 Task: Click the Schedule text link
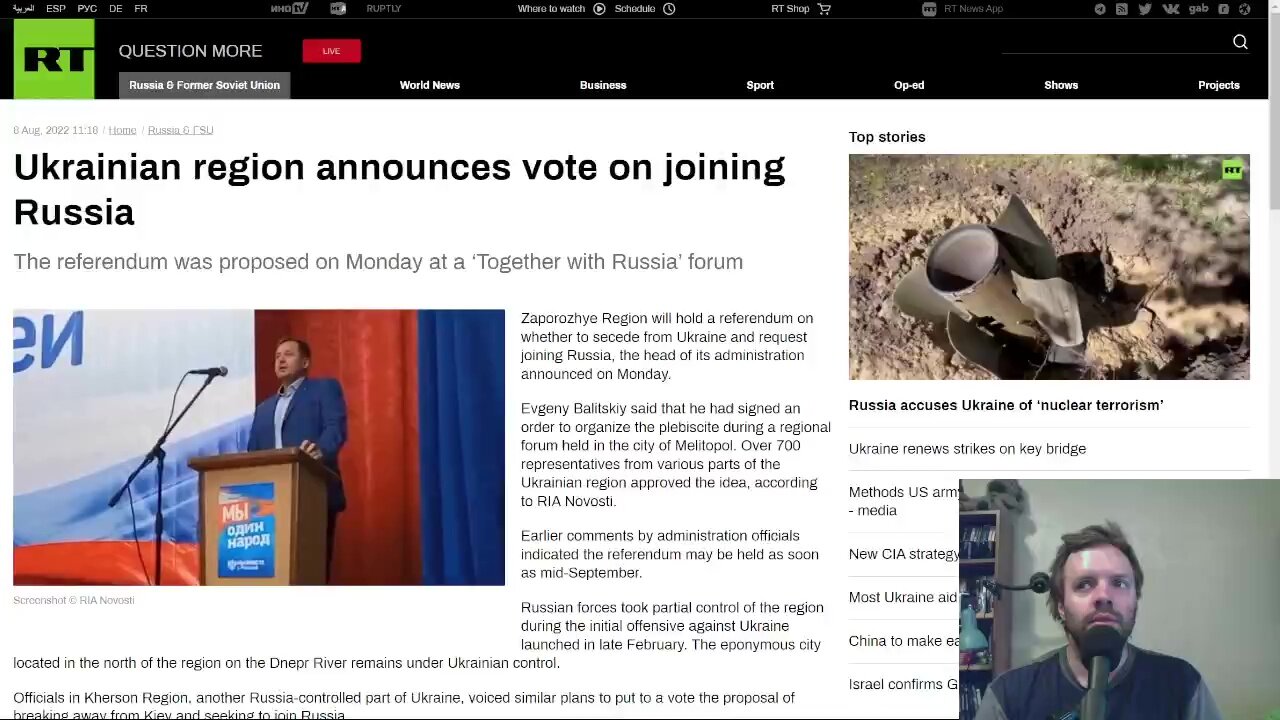point(635,9)
